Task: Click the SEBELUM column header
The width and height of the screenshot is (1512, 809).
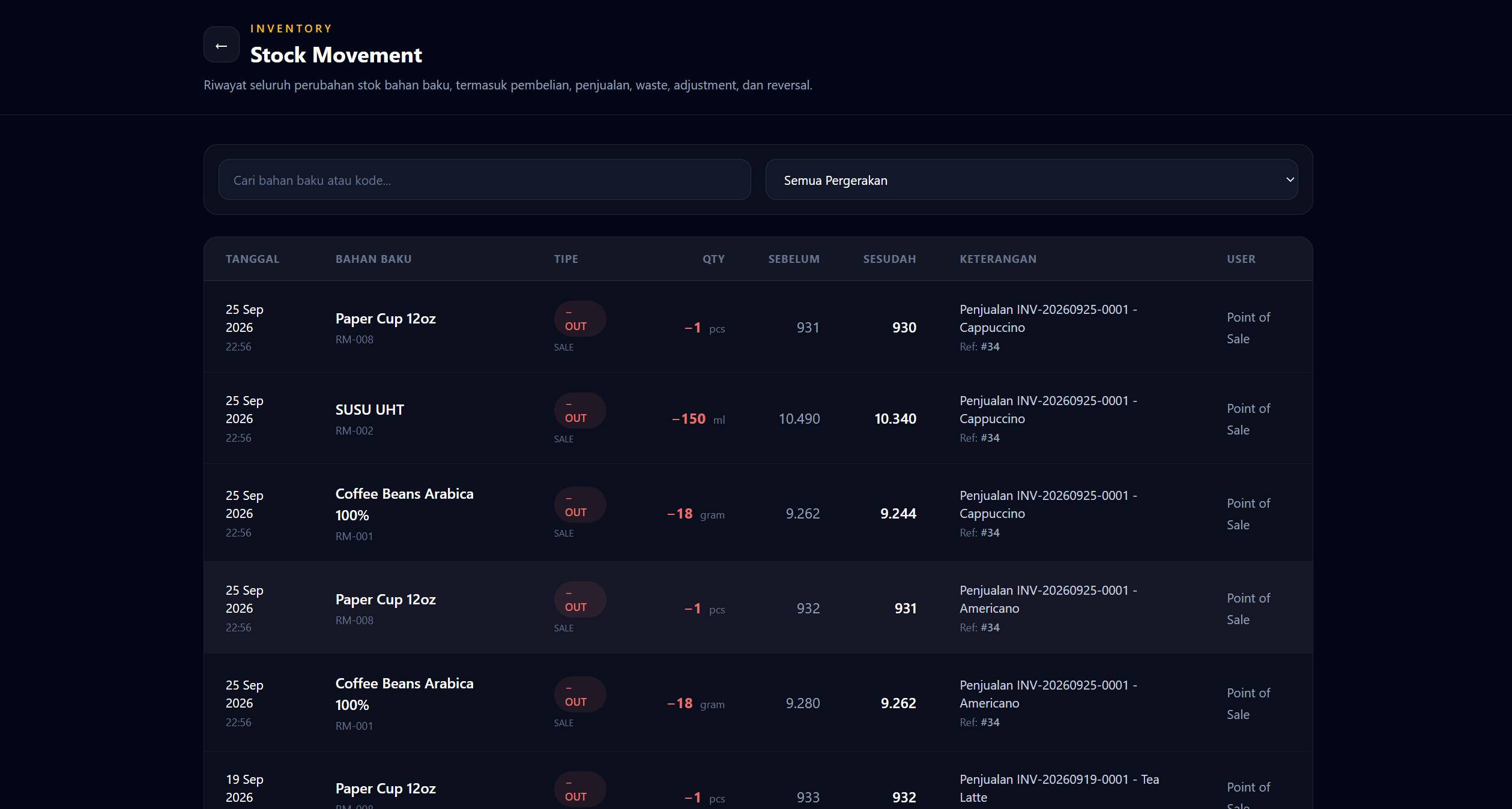Action: click(x=794, y=259)
